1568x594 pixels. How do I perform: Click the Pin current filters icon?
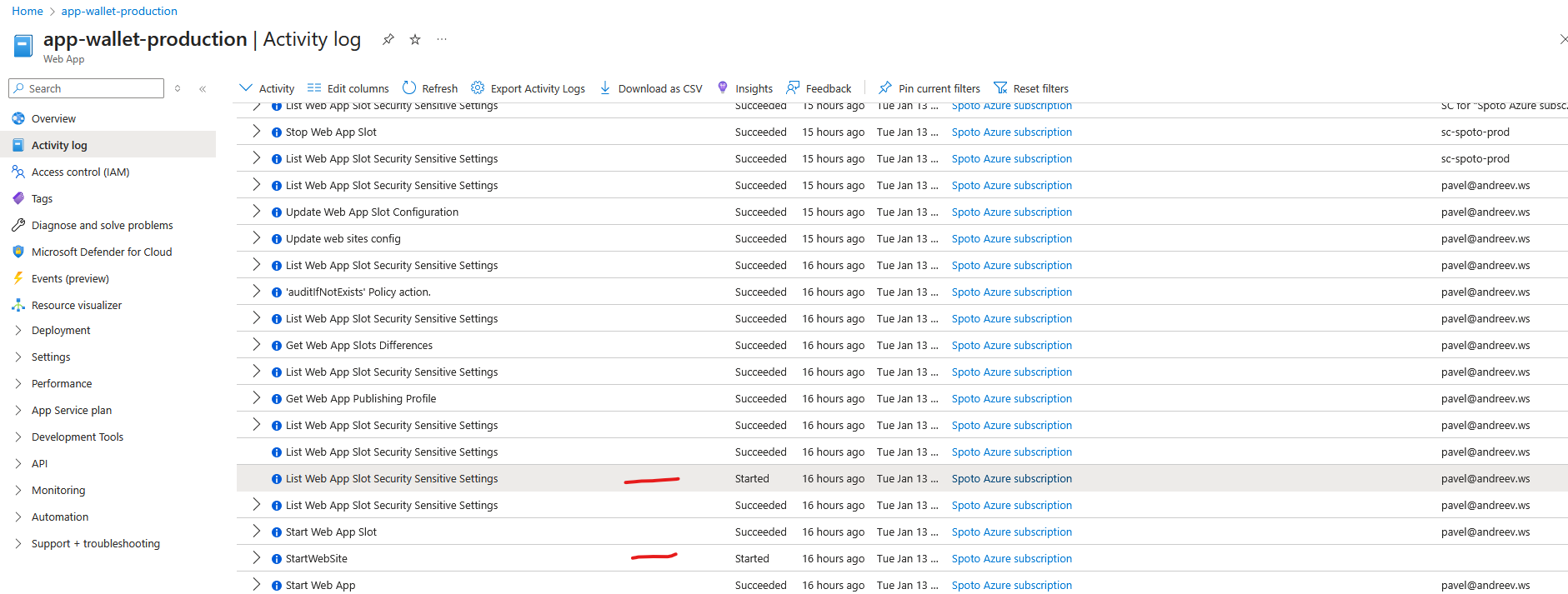tap(885, 87)
